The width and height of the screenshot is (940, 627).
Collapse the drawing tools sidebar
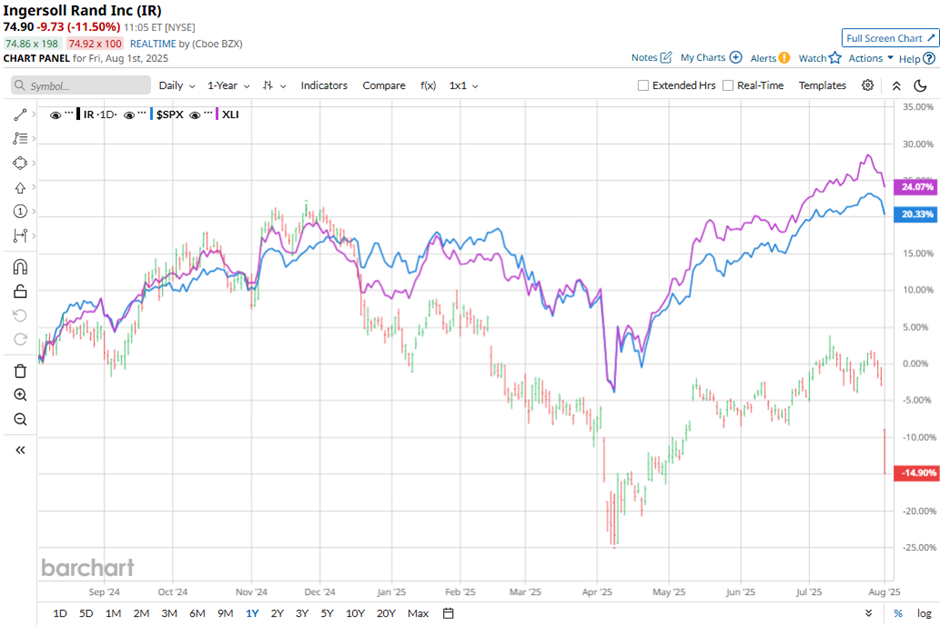[20, 450]
